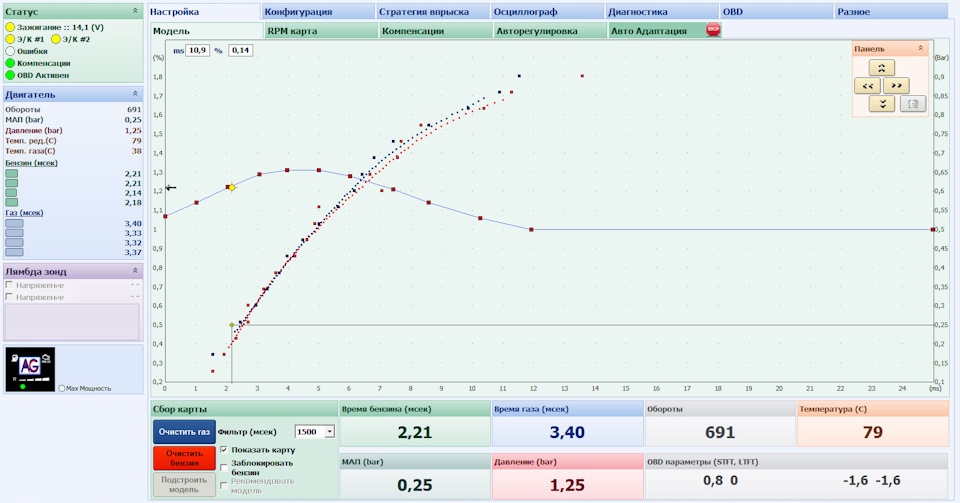Click the first gas injector bar 3,40
Viewport: 960px width, 503px height.
pyautogui.click(x=14, y=224)
